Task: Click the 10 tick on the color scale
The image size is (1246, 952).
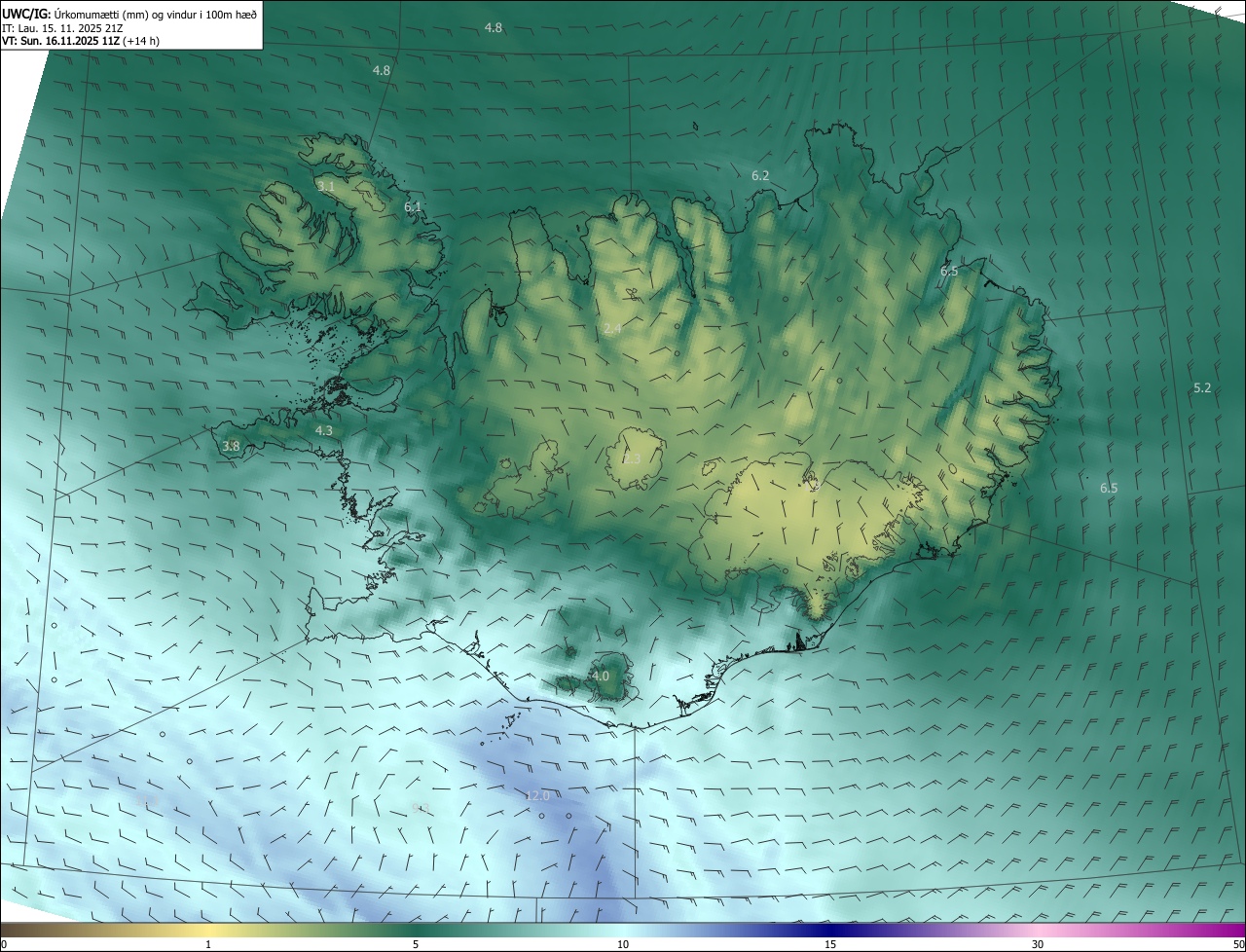Action: coord(623,944)
